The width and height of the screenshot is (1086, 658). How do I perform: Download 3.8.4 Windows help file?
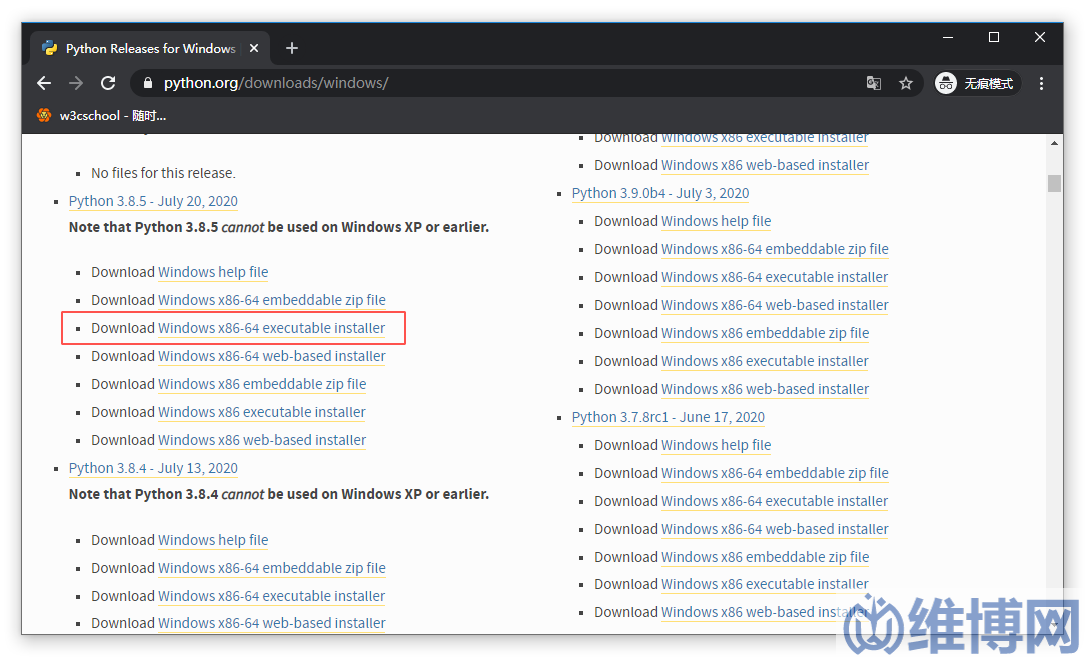pos(213,540)
